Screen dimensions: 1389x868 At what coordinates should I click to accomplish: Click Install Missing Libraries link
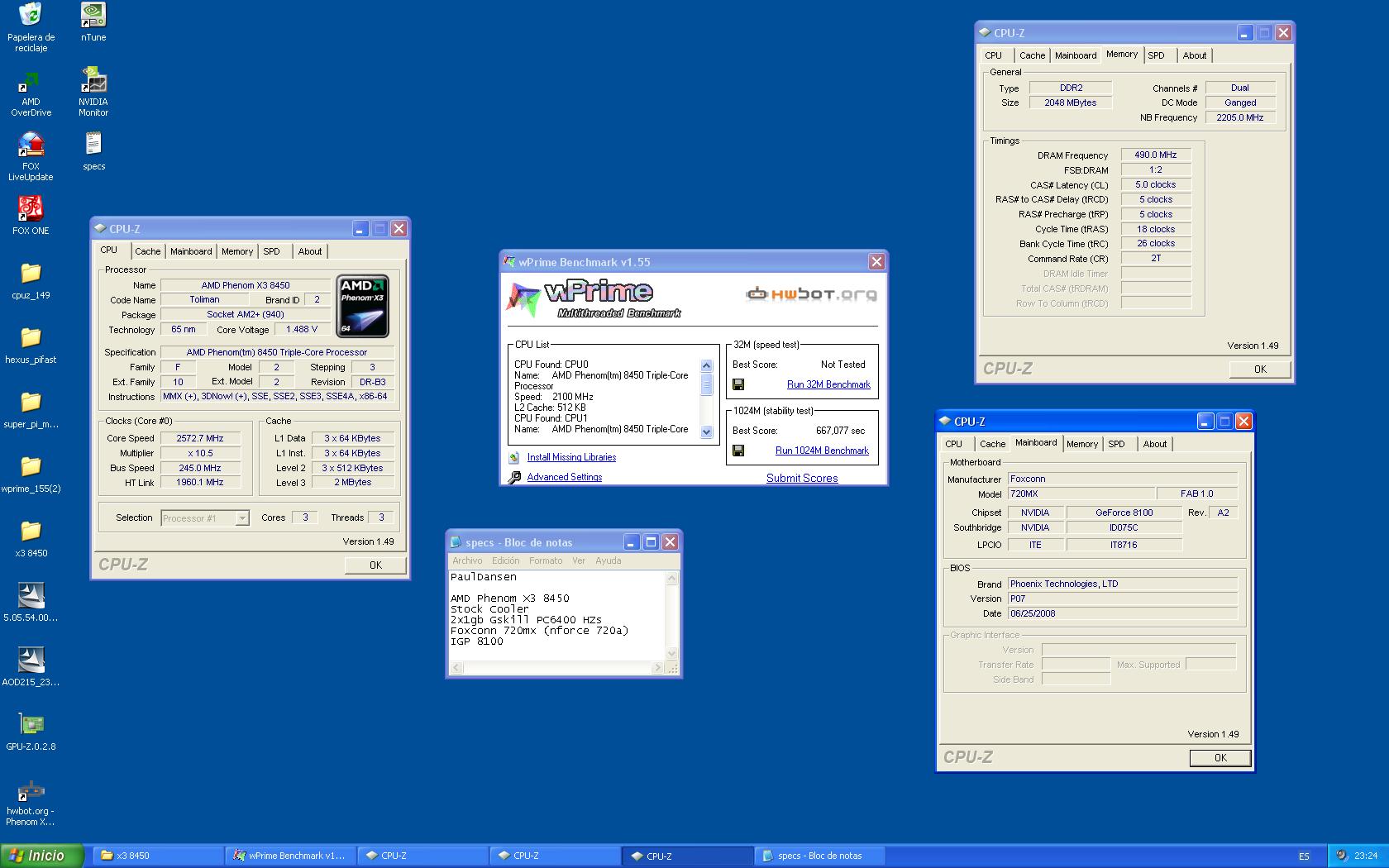(x=571, y=457)
